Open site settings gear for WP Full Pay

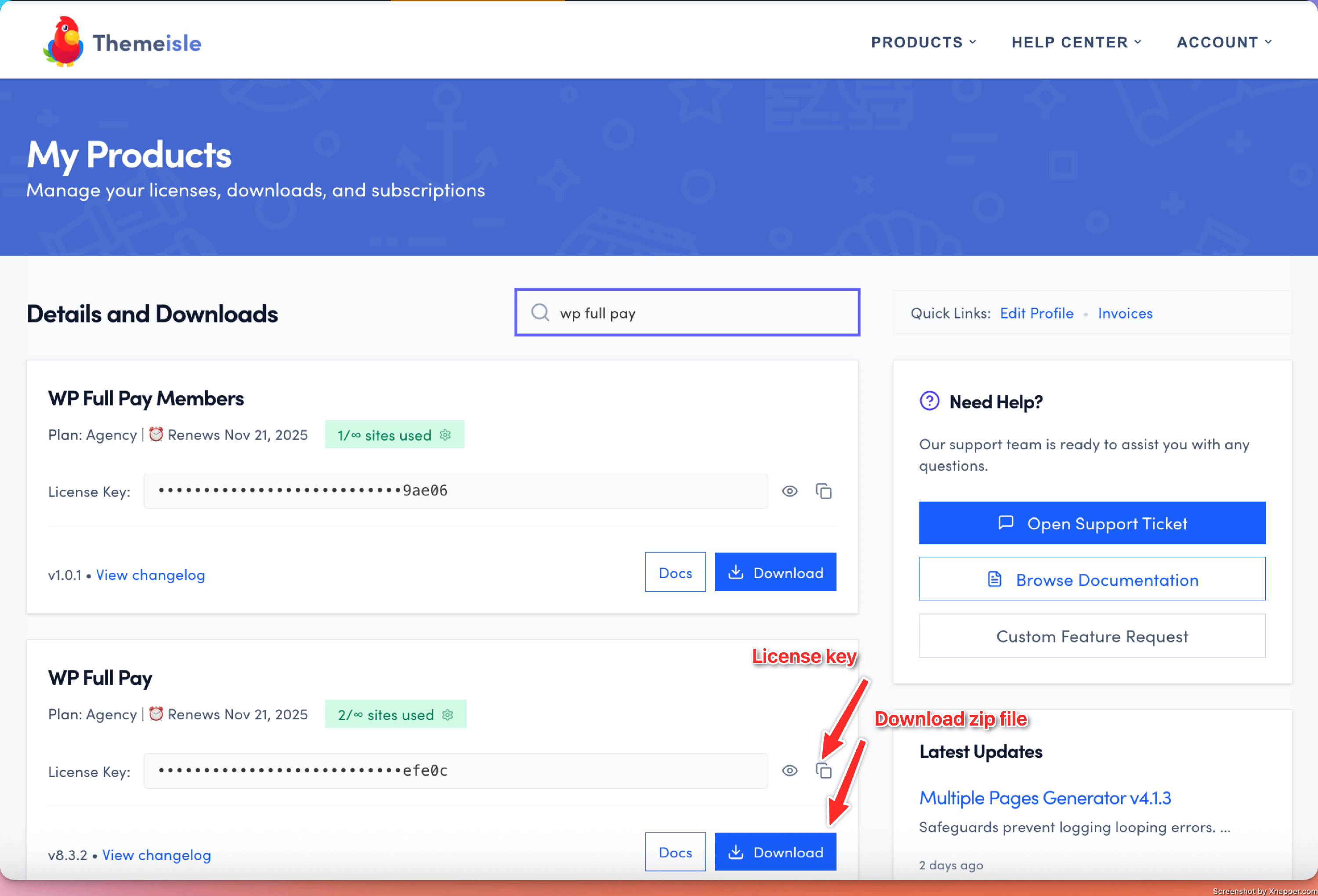point(448,715)
